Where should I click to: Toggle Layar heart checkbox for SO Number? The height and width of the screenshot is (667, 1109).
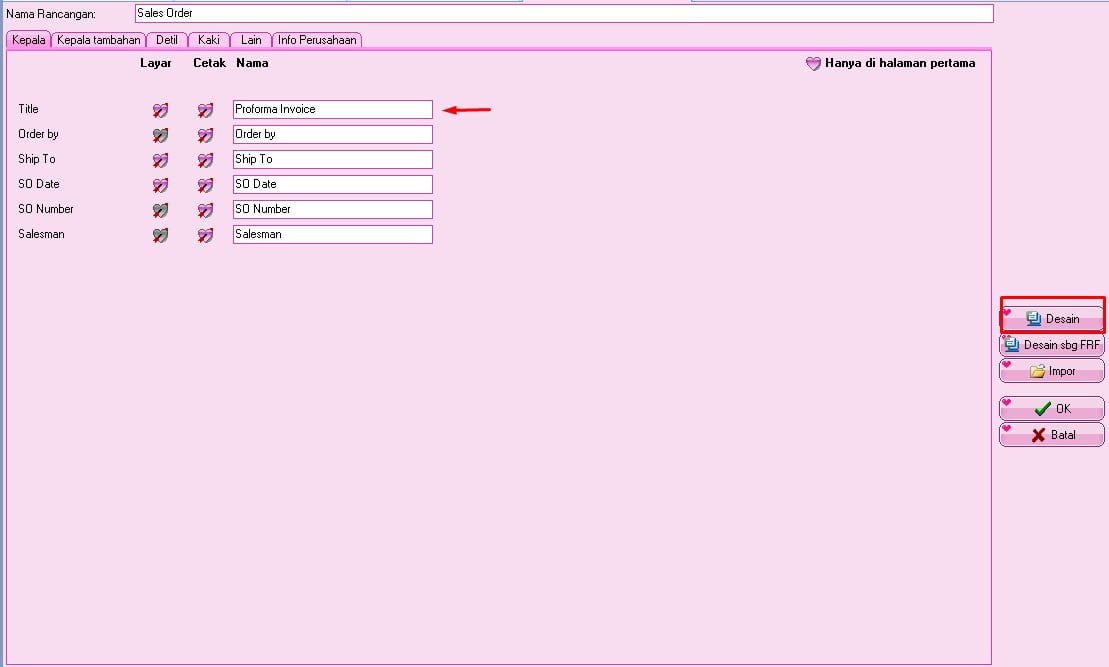click(161, 210)
